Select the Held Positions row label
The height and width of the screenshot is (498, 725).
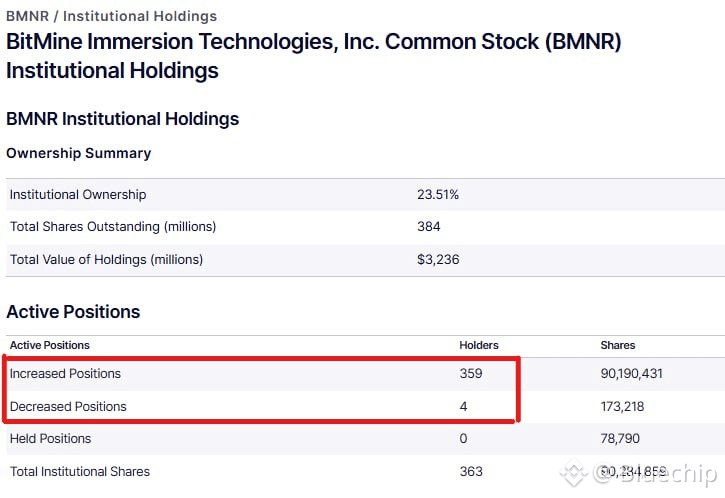tap(50, 438)
